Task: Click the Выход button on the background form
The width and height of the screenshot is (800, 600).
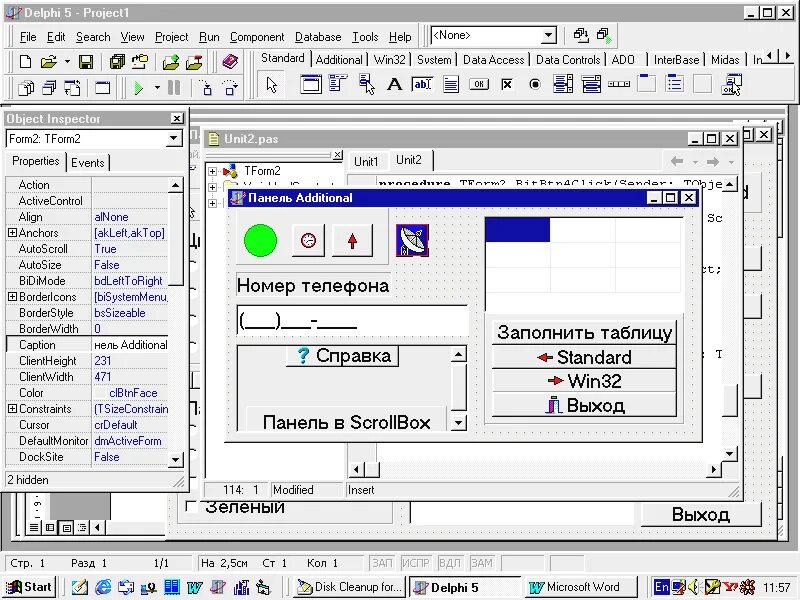Action: 701,514
